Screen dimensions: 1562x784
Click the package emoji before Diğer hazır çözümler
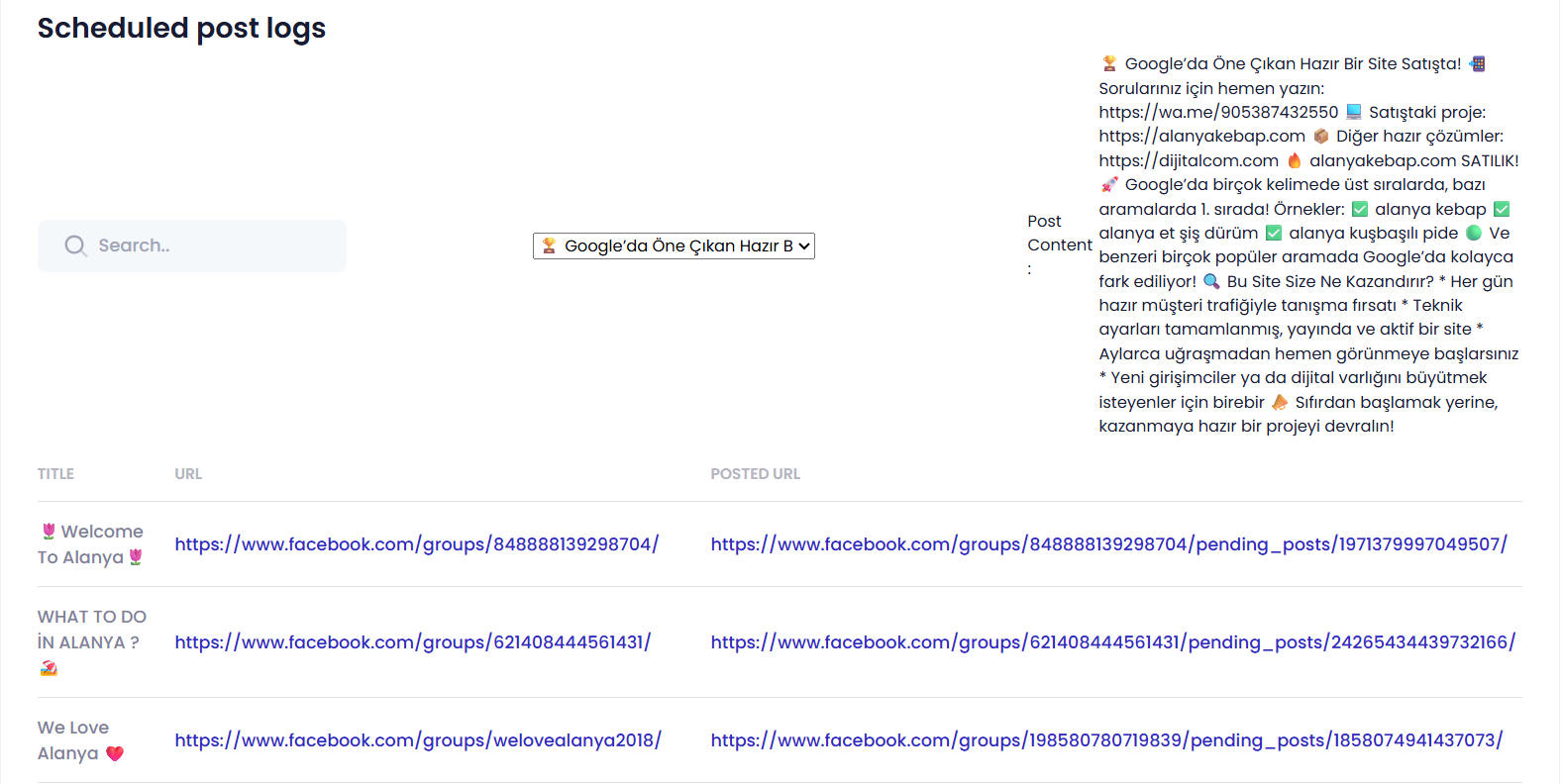1320,137
